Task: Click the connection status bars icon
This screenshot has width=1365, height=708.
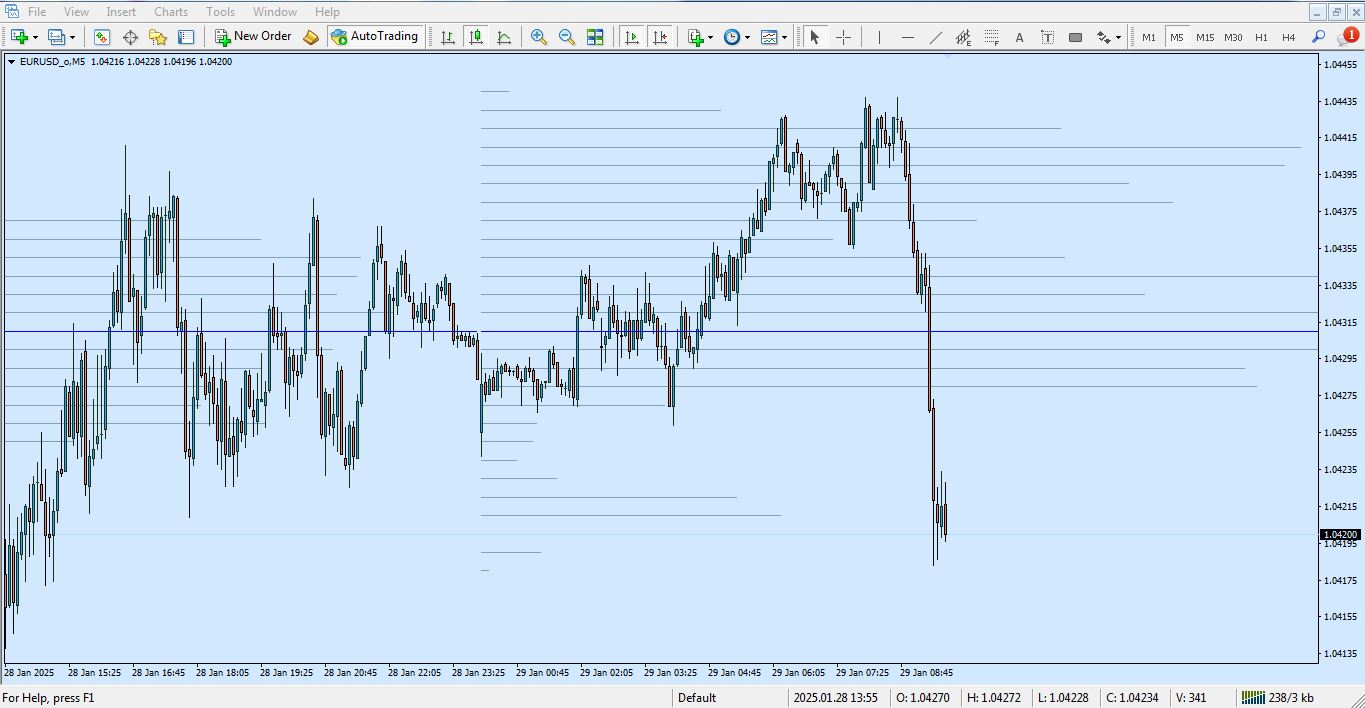Action: coord(1253,697)
